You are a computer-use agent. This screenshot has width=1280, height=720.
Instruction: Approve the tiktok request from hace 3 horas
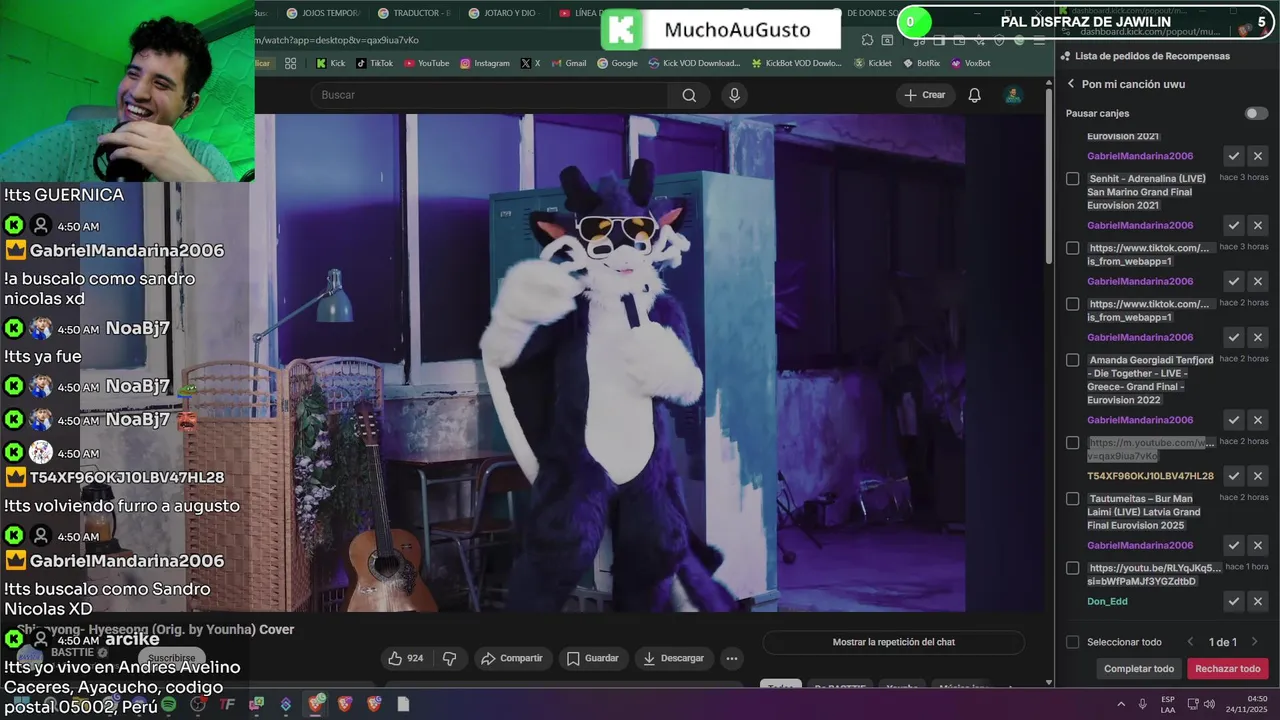pyautogui.click(x=1234, y=282)
